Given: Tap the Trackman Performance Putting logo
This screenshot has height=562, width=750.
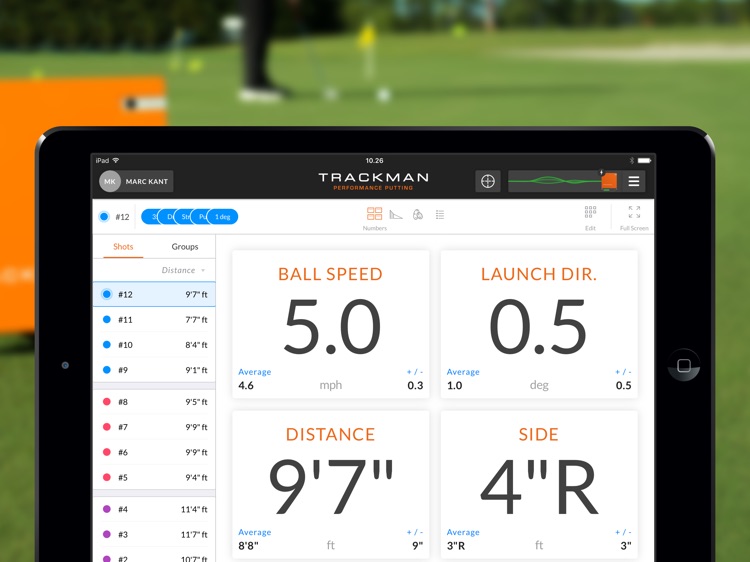Looking at the screenshot, I should click(x=374, y=181).
